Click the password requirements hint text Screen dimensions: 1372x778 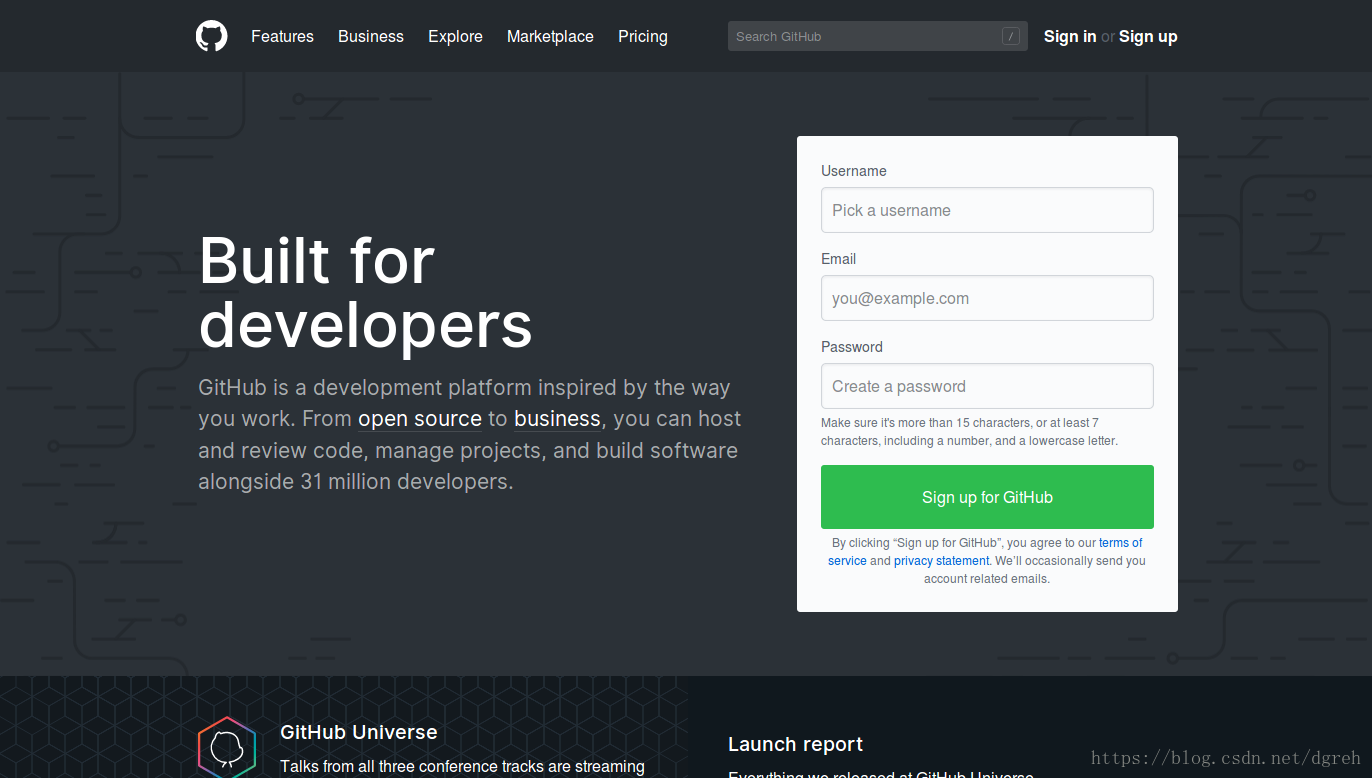coord(969,432)
